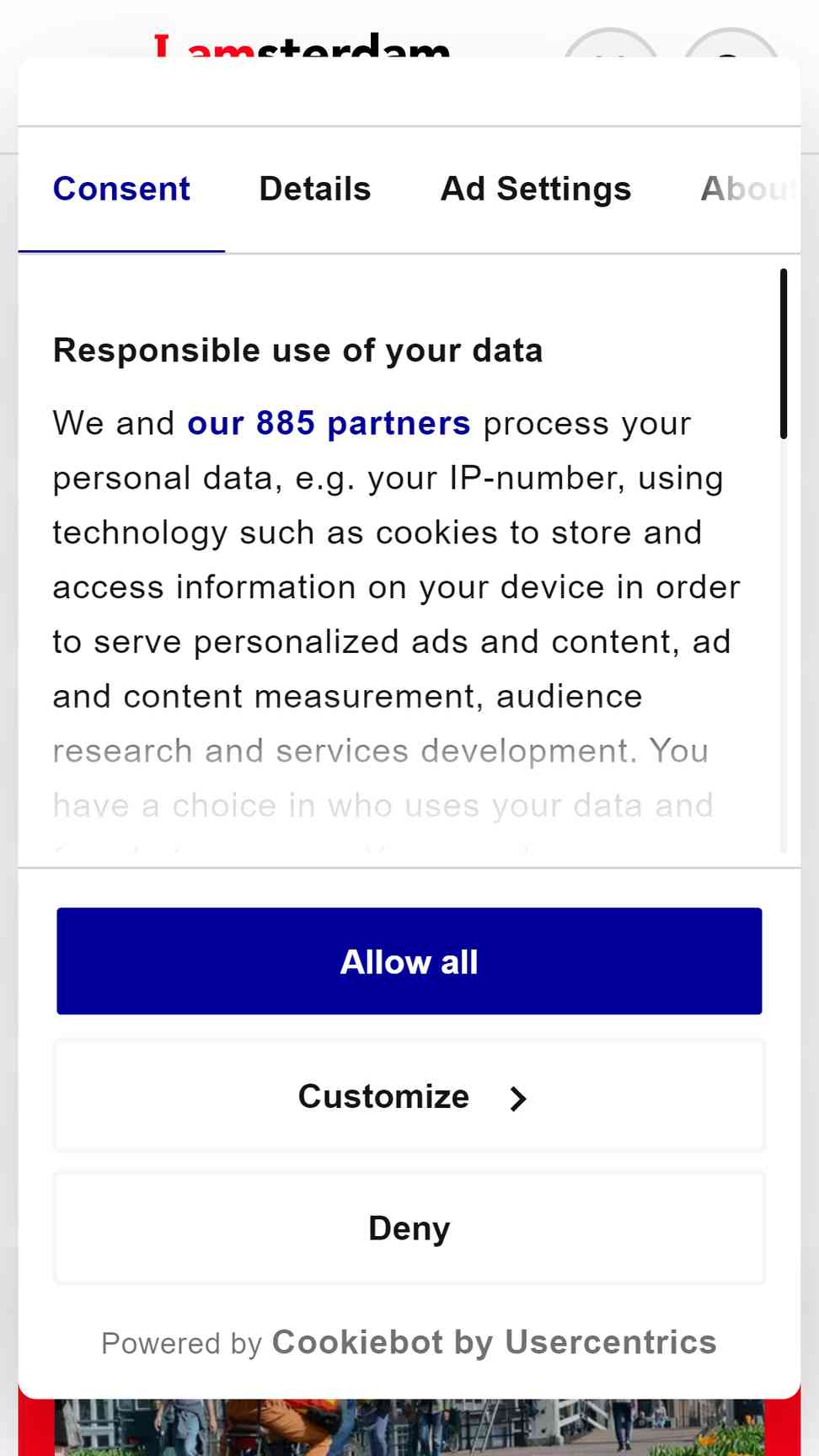The height and width of the screenshot is (1456, 819).
Task: Click the blank header area of cookie dialog
Action: point(409,91)
